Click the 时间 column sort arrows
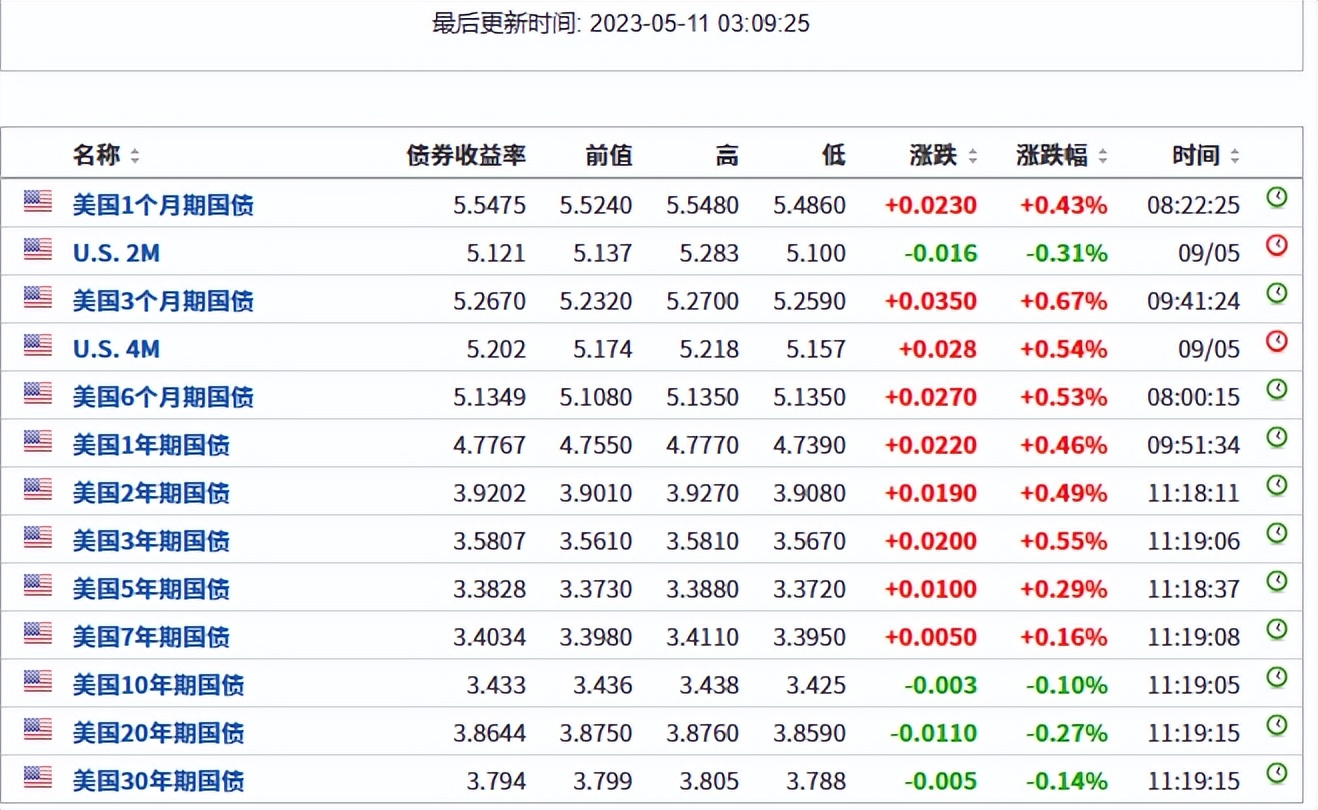 (1232, 155)
